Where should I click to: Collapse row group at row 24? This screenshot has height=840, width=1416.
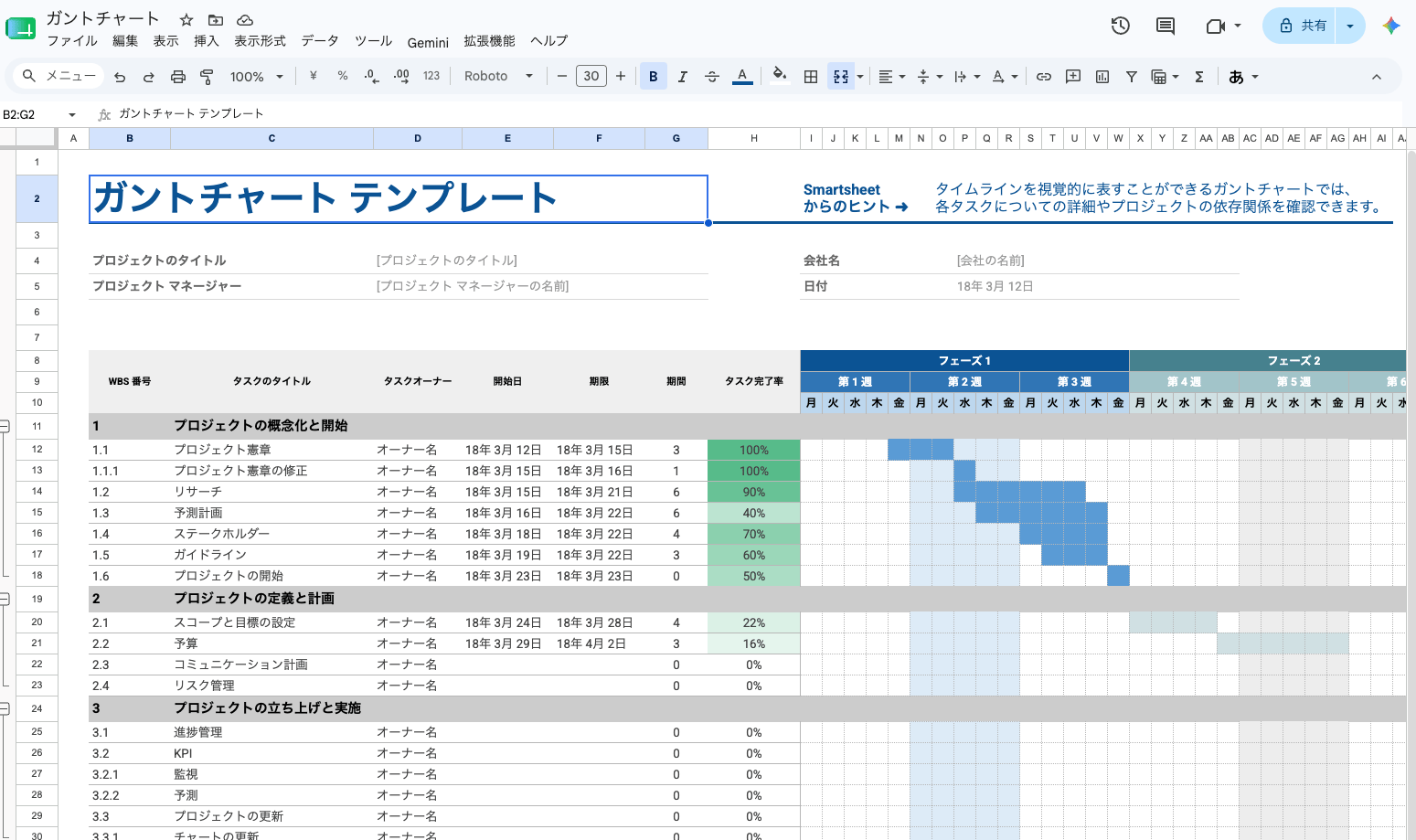(x=5, y=708)
